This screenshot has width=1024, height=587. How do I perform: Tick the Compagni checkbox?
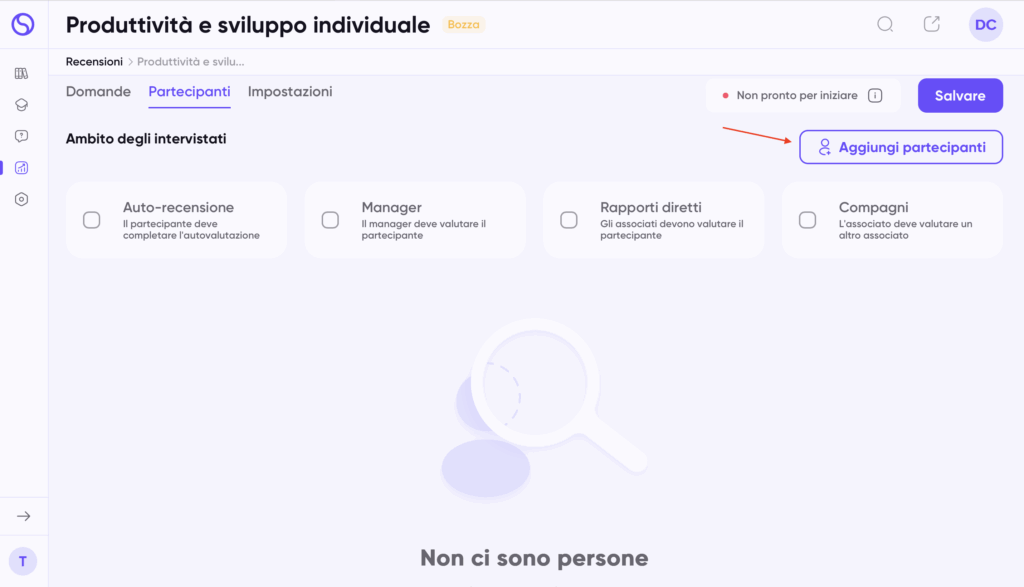(808, 220)
